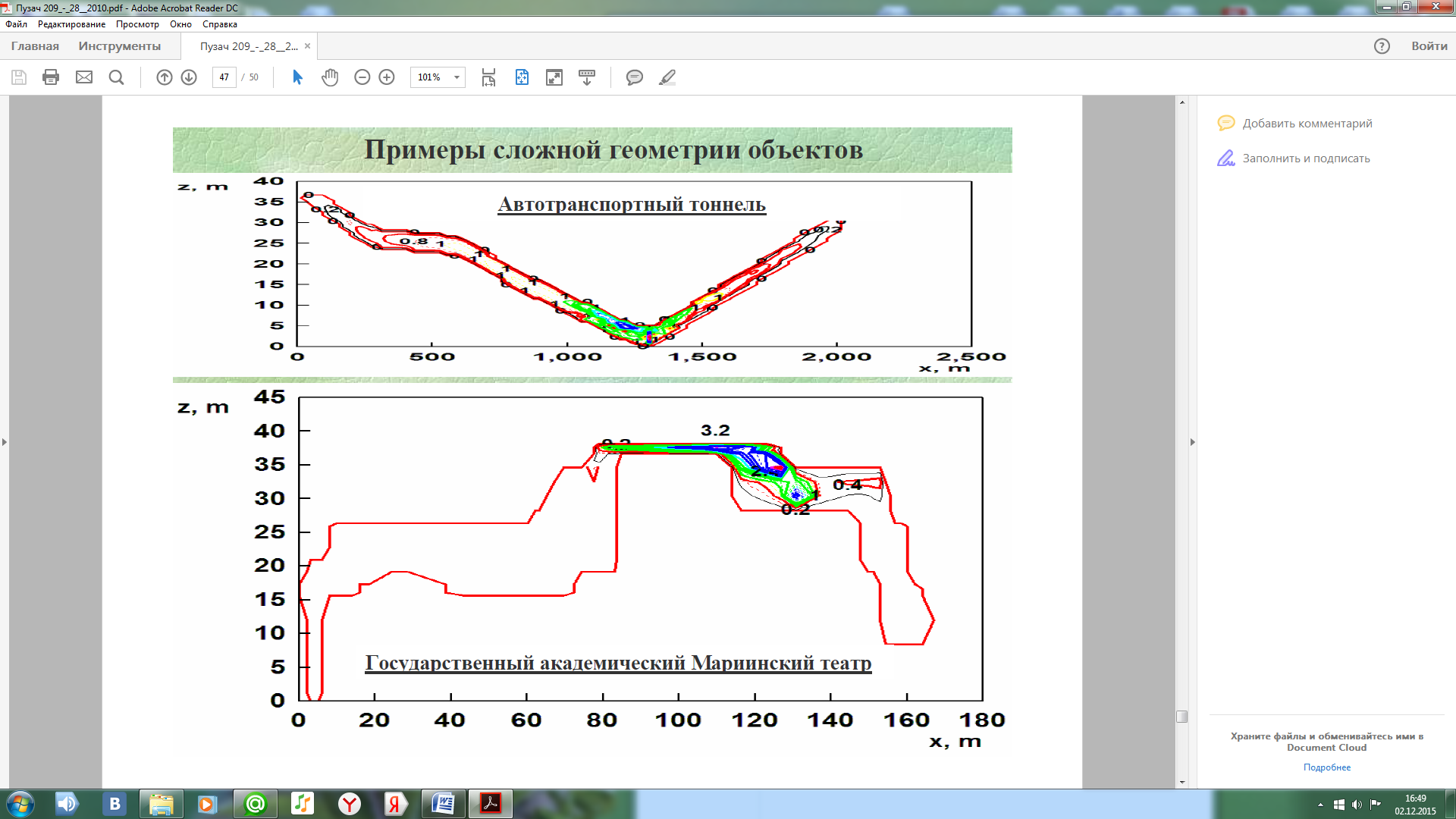This screenshot has width=1456, height=819.
Task: Open the Окно menu
Action: pyautogui.click(x=180, y=24)
